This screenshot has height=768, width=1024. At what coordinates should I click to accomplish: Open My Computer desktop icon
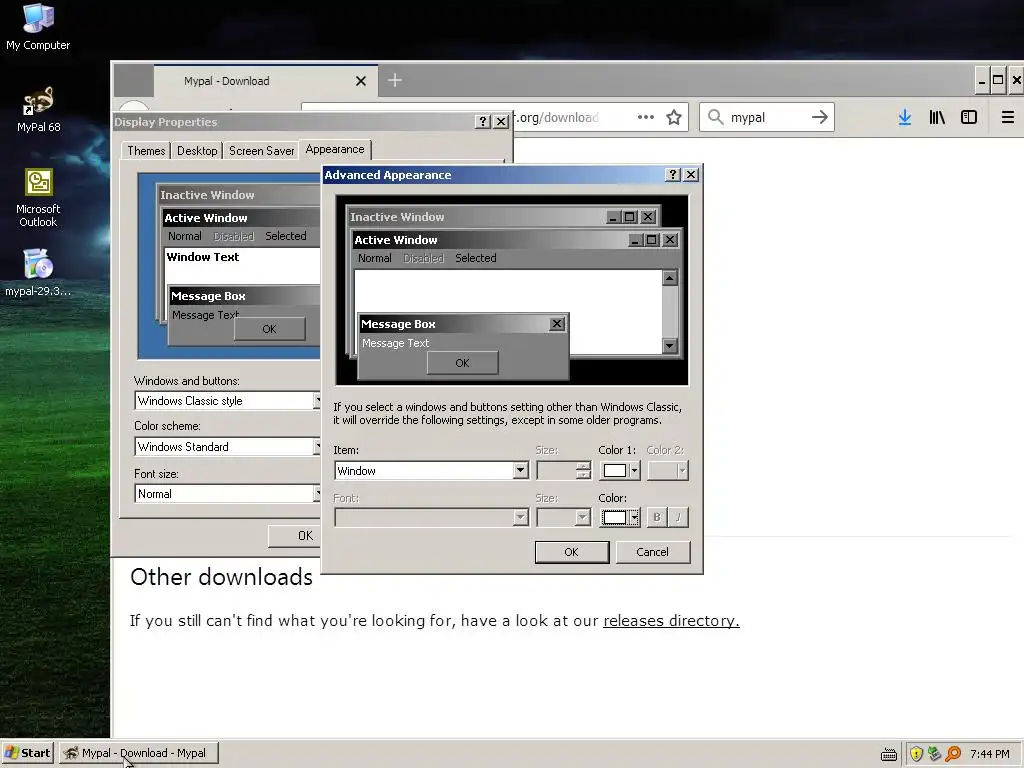click(x=38, y=26)
